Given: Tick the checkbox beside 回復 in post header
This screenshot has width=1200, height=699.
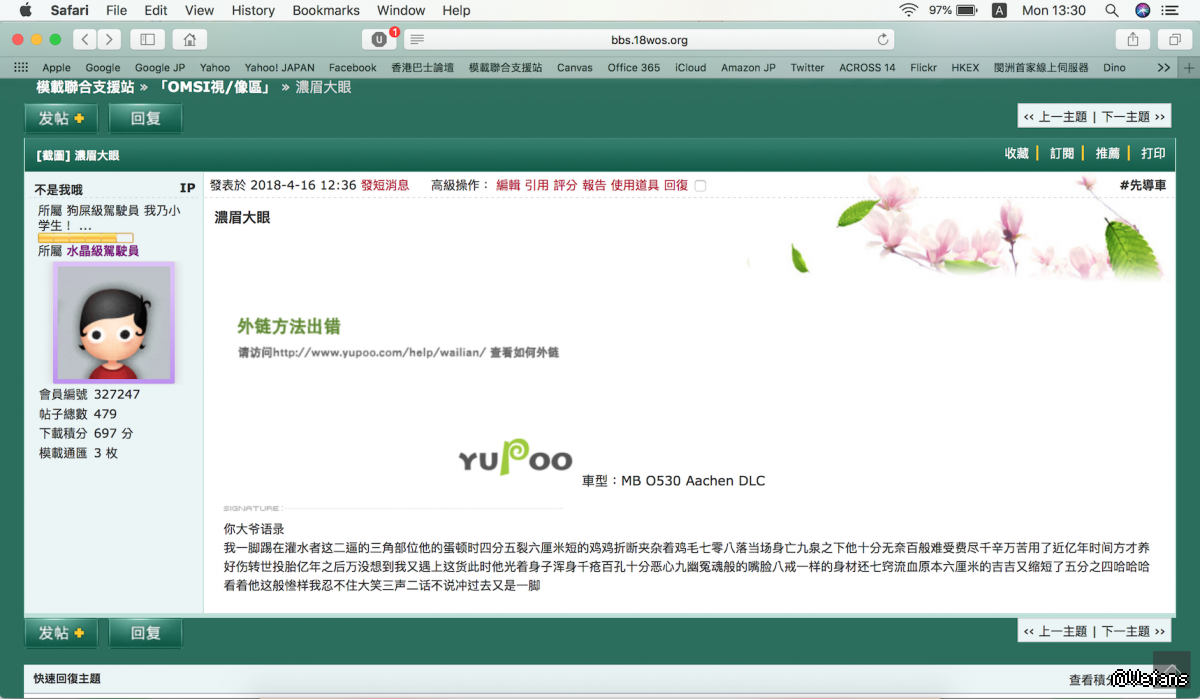Looking at the screenshot, I should pyautogui.click(x=700, y=186).
